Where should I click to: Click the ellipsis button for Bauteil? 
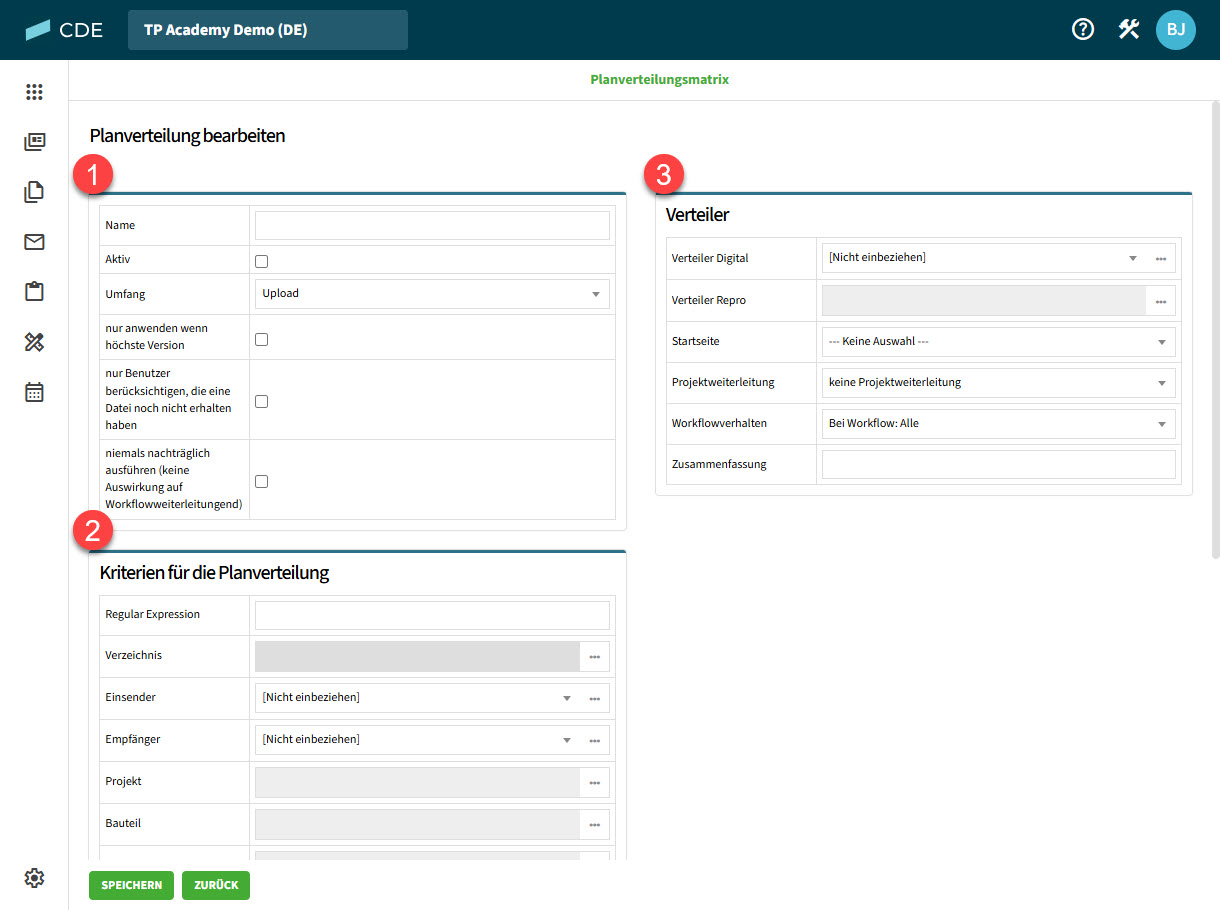click(594, 824)
